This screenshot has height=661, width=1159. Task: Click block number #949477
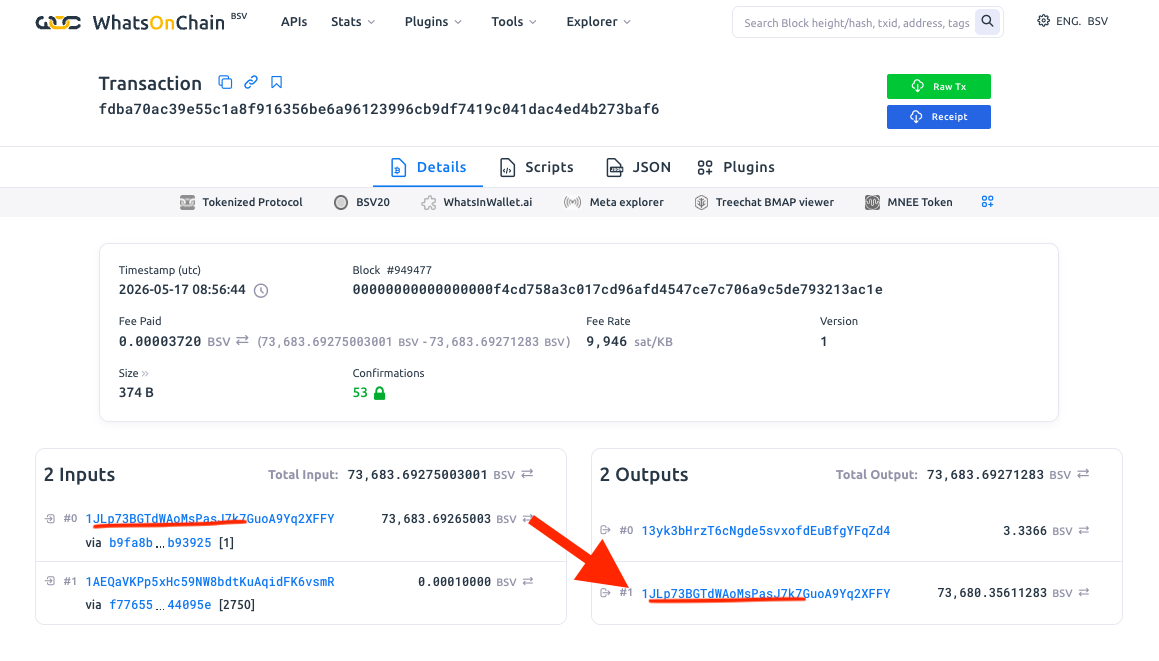[x=409, y=271]
